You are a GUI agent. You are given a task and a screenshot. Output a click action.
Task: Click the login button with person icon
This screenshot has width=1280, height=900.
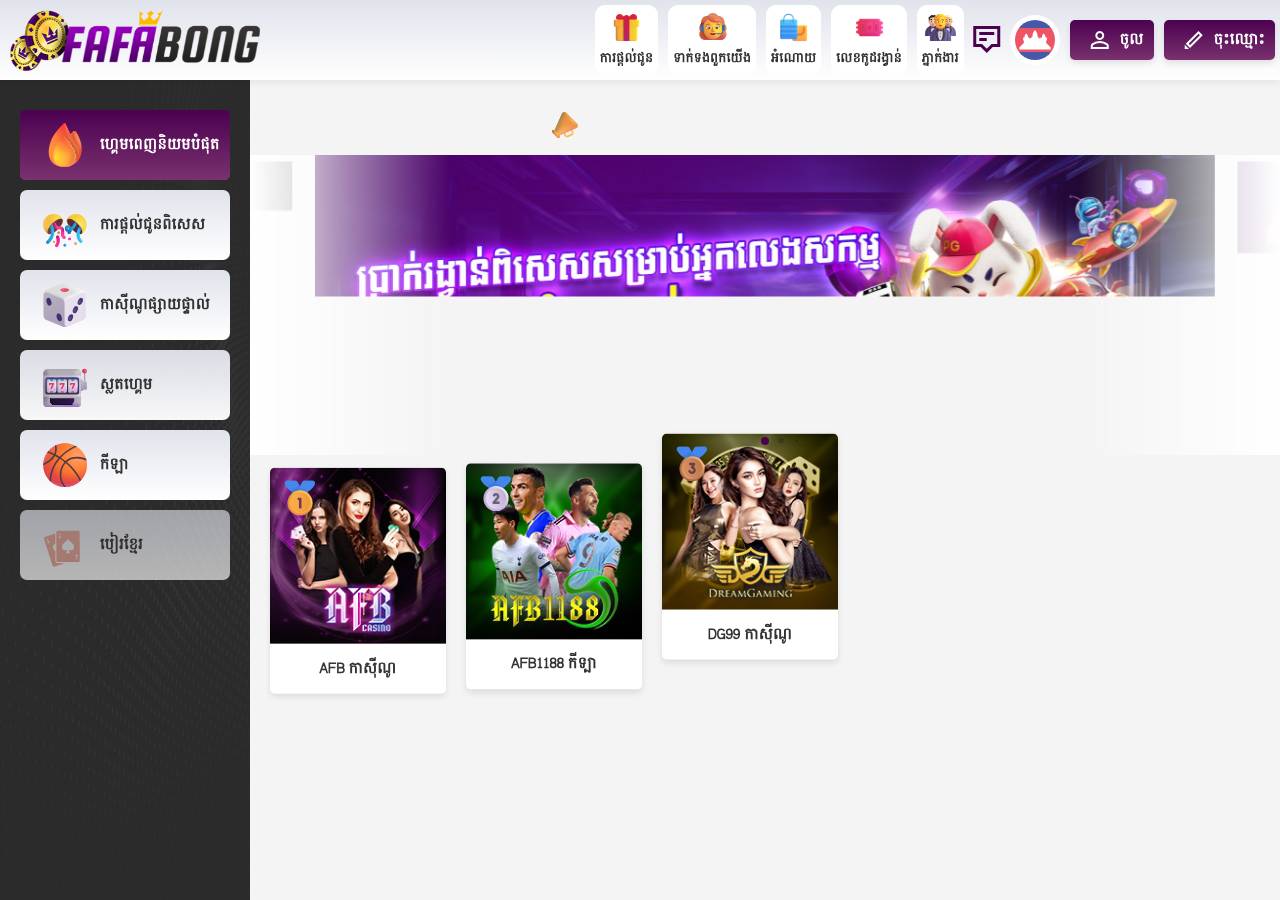pos(1112,40)
